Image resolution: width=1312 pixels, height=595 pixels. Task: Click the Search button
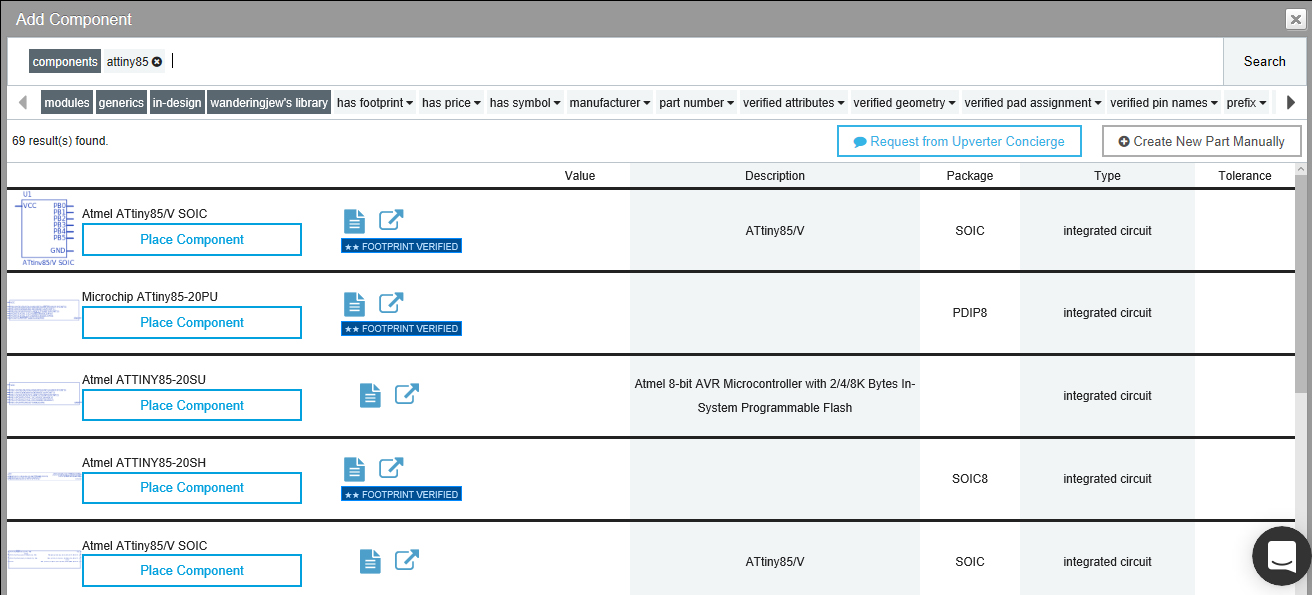pos(1264,62)
